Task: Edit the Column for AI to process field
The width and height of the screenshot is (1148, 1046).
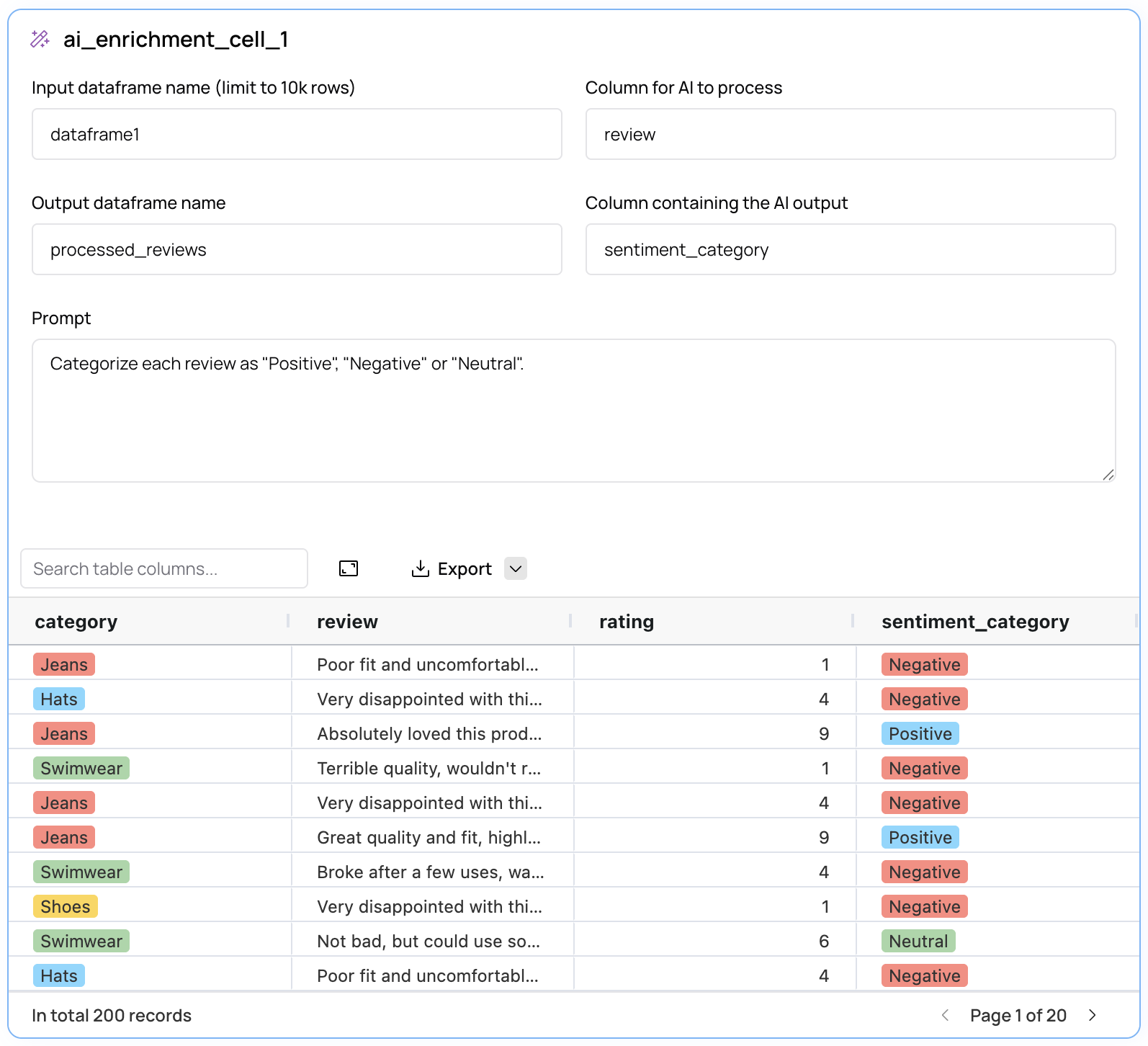Action: (x=851, y=134)
